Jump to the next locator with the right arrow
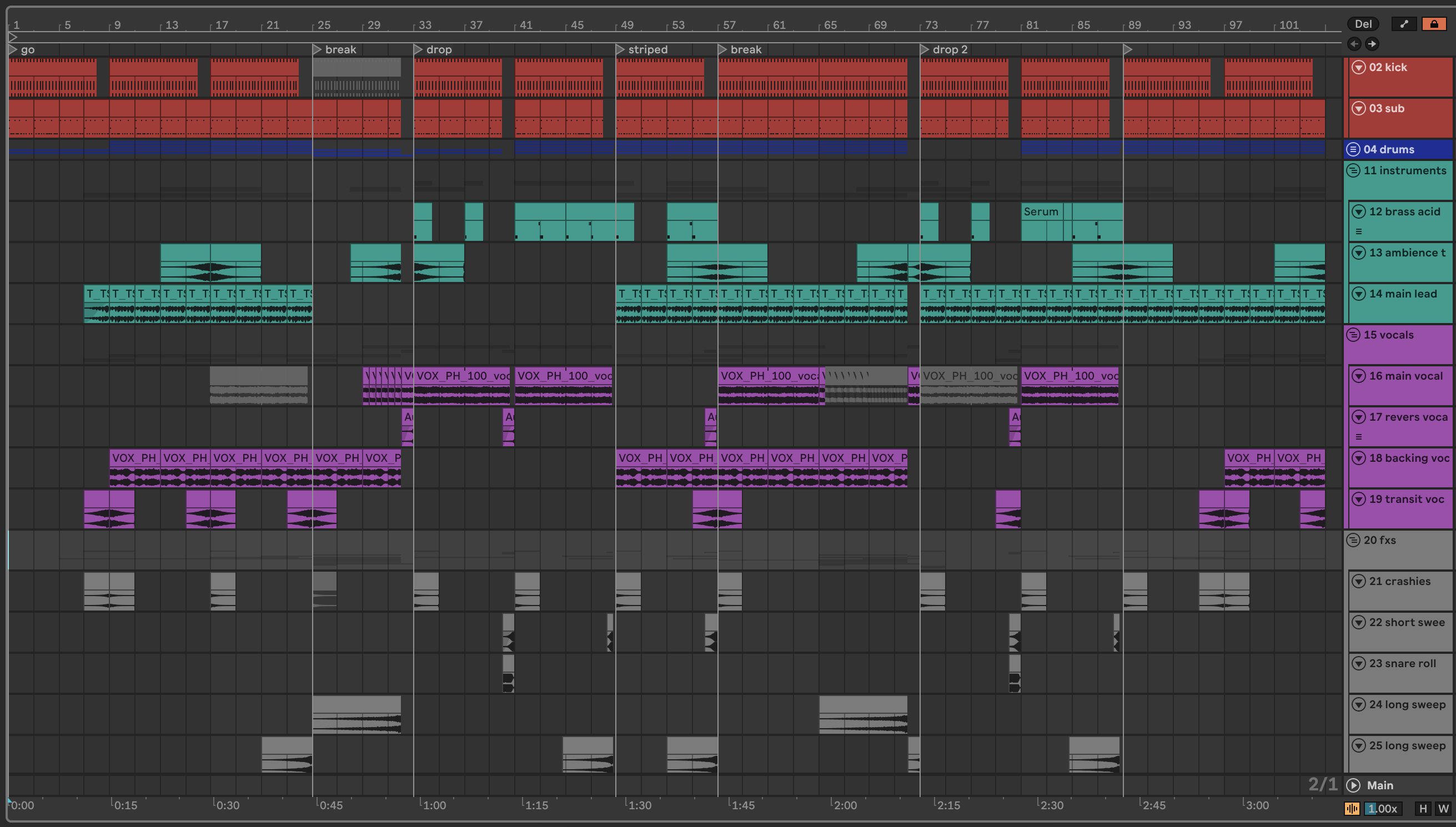 tap(1372, 44)
